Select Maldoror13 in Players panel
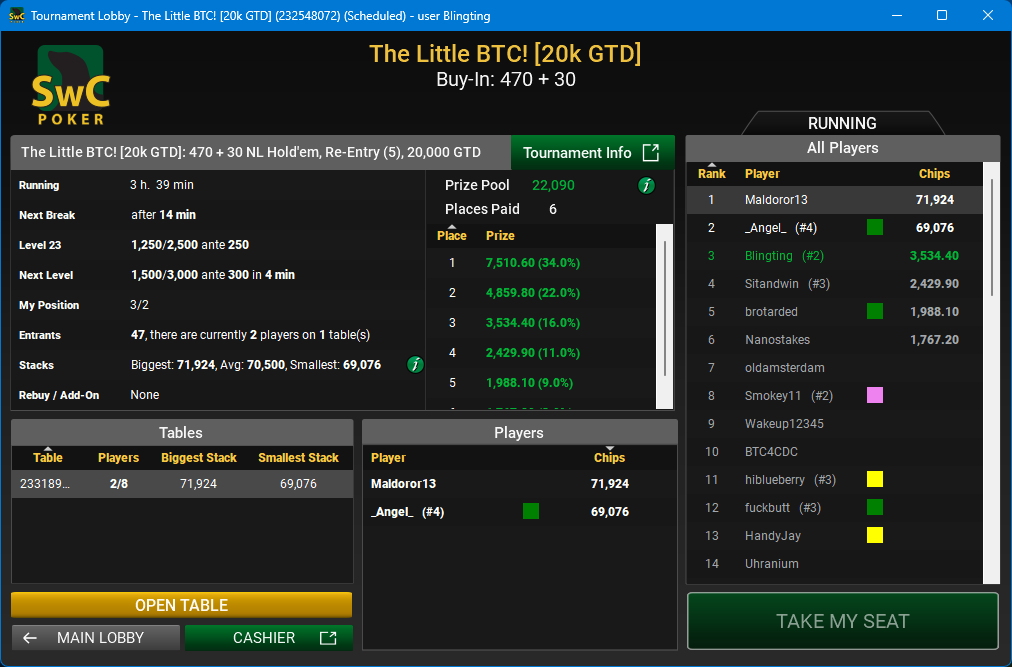1012x667 pixels. pos(519,484)
